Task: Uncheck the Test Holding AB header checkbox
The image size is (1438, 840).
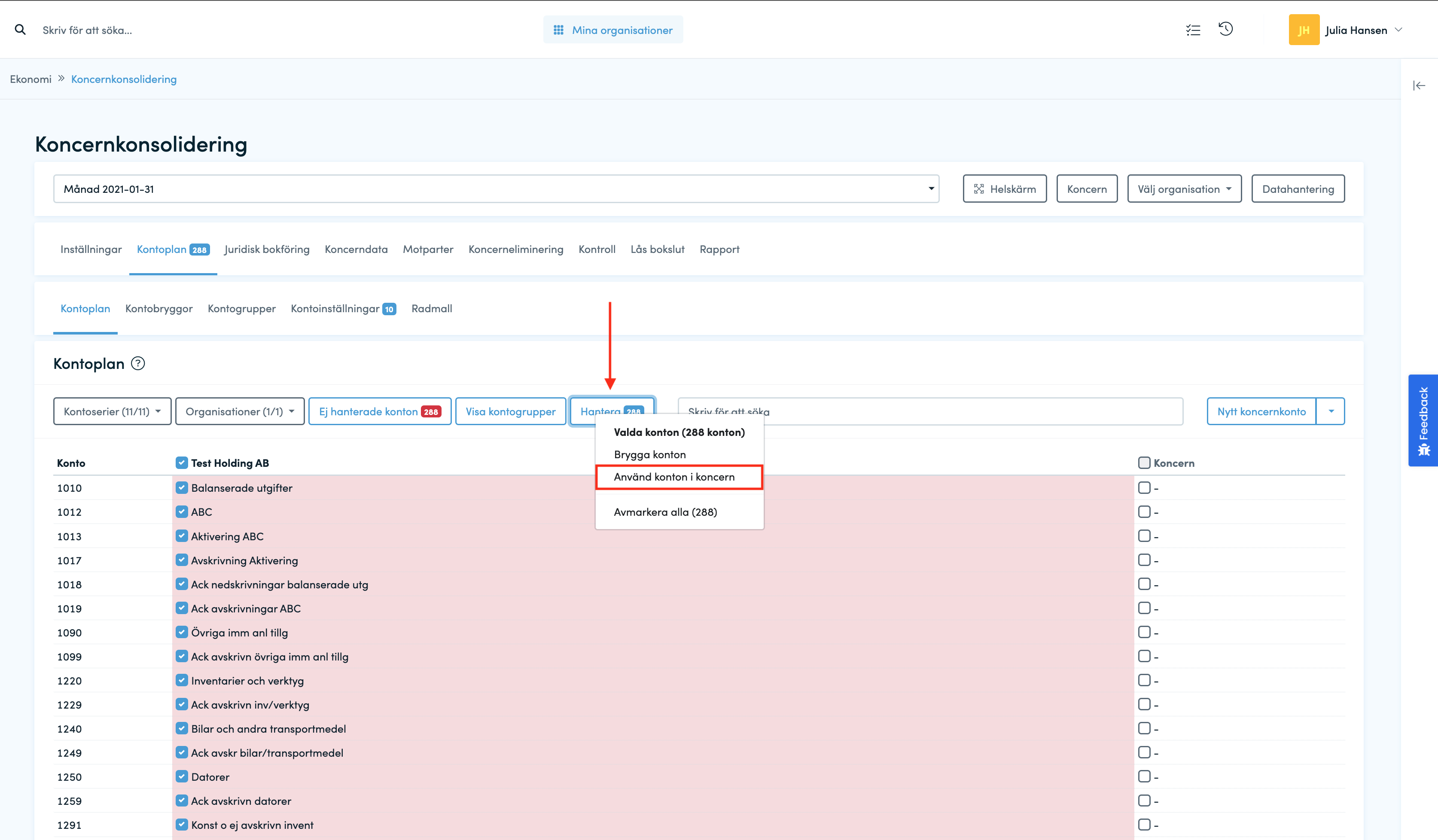Action: point(181,462)
